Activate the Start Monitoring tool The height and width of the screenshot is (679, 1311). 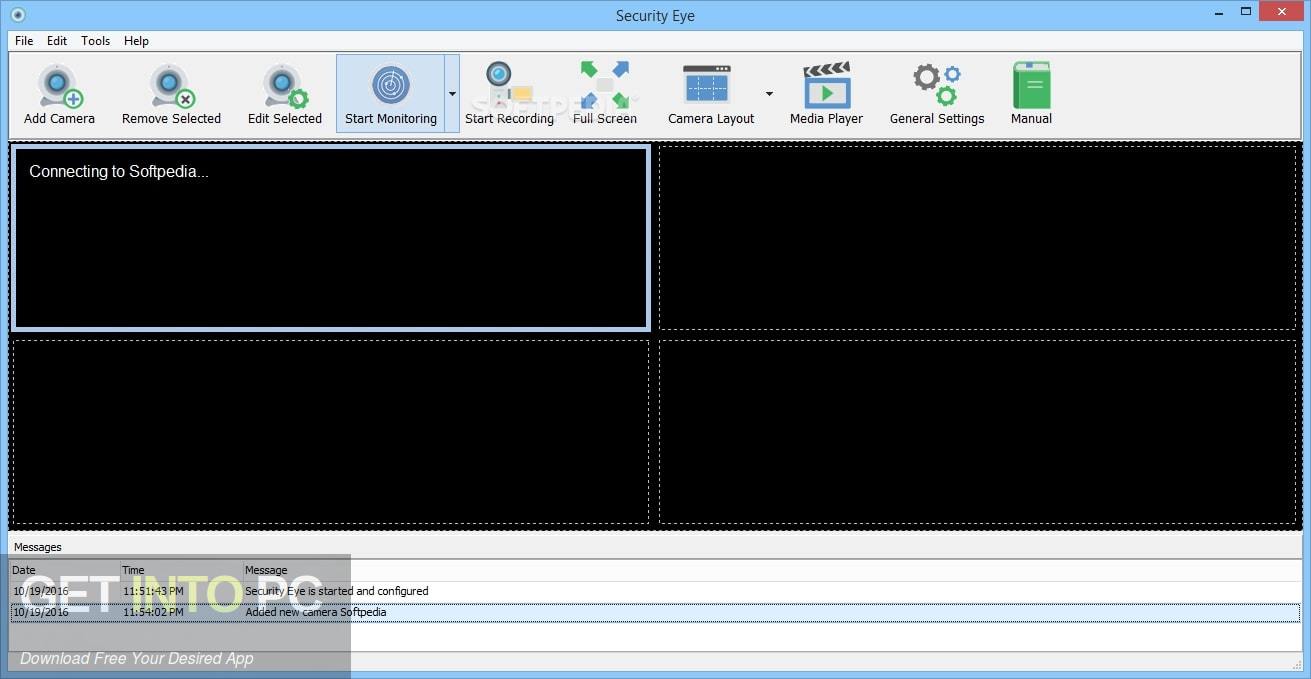pos(390,85)
